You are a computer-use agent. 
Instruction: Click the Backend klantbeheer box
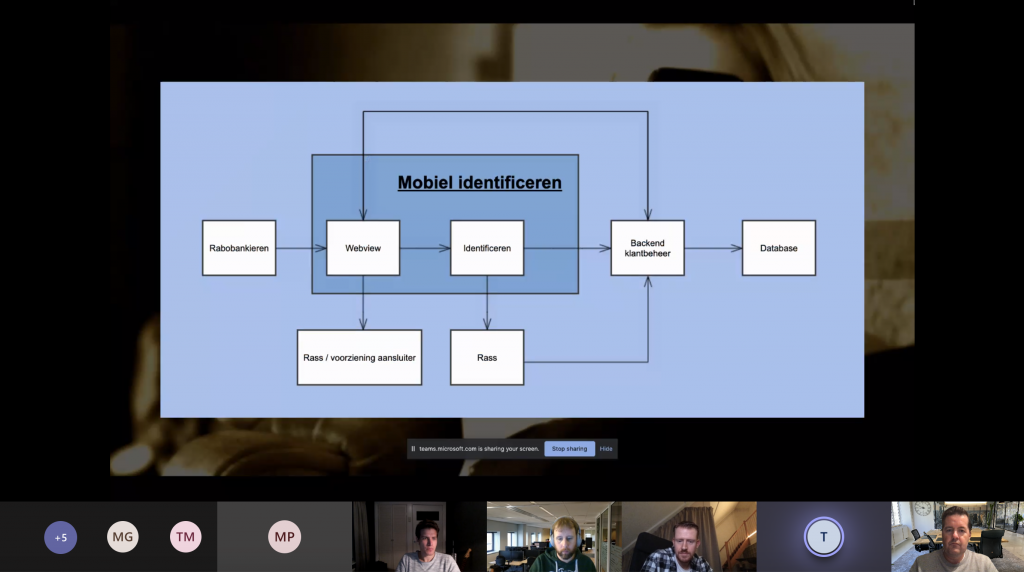(x=648, y=248)
